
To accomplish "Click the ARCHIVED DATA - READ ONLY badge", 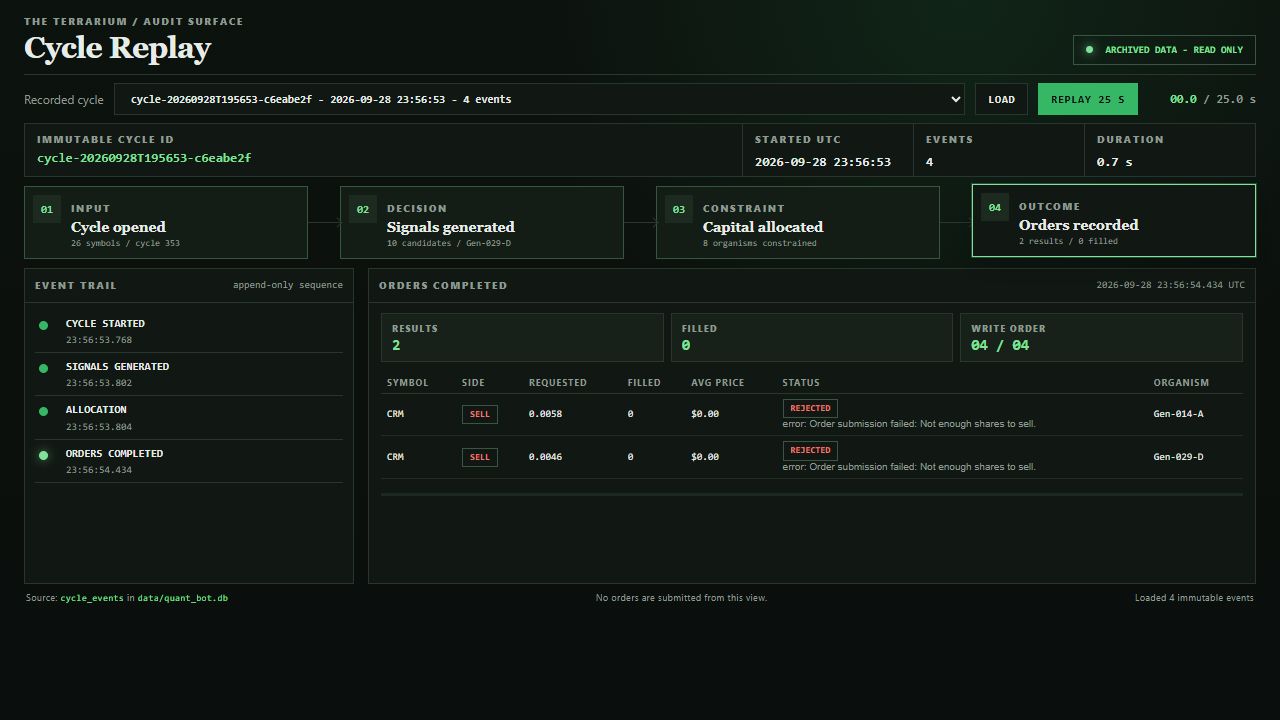I will coord(1164,50).
